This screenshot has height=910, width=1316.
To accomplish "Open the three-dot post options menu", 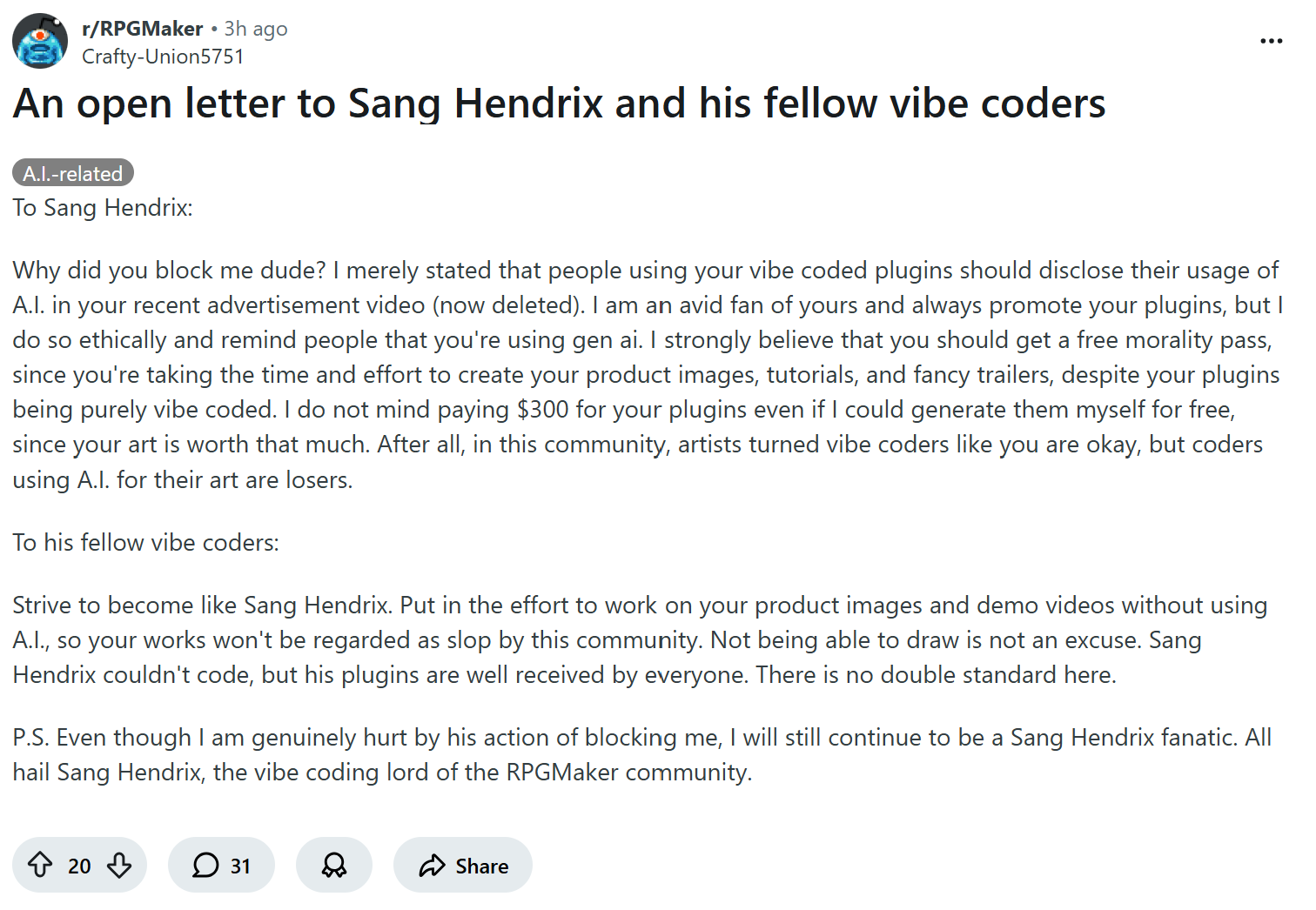I will click(x=1271, y=41).
